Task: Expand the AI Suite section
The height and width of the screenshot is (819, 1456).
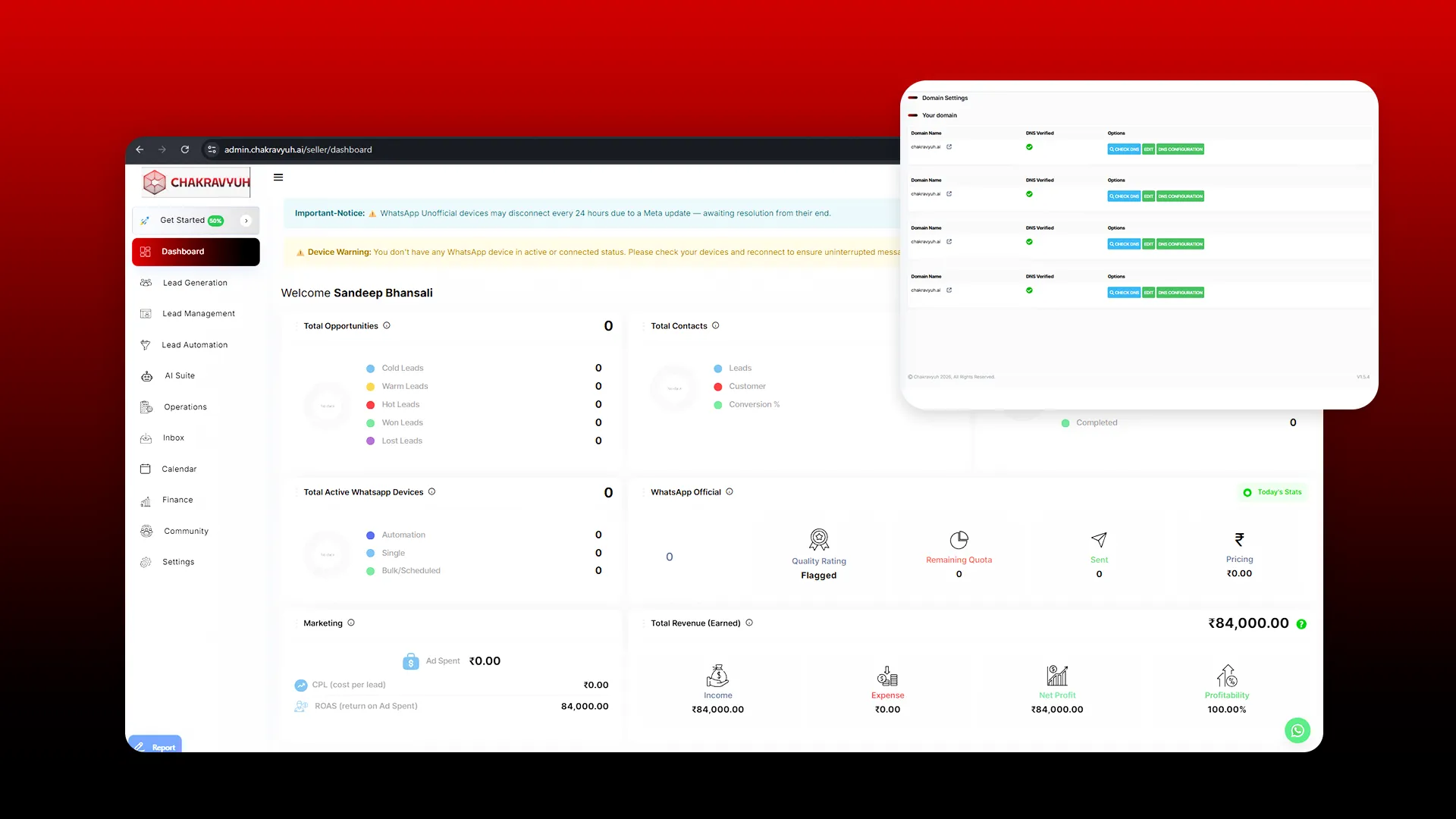Action: (180, 376)
